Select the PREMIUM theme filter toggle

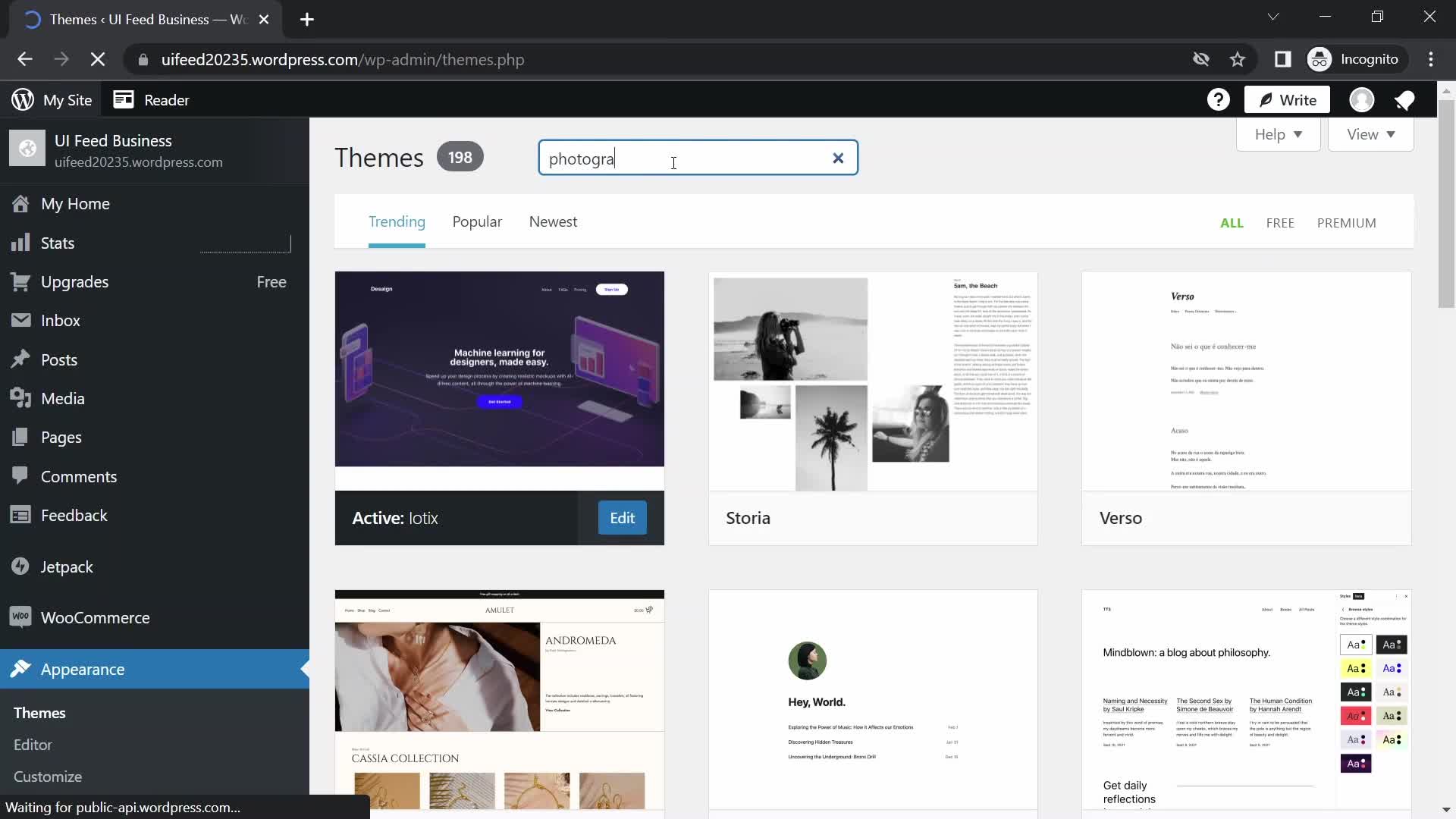[x=1347, y=222]
